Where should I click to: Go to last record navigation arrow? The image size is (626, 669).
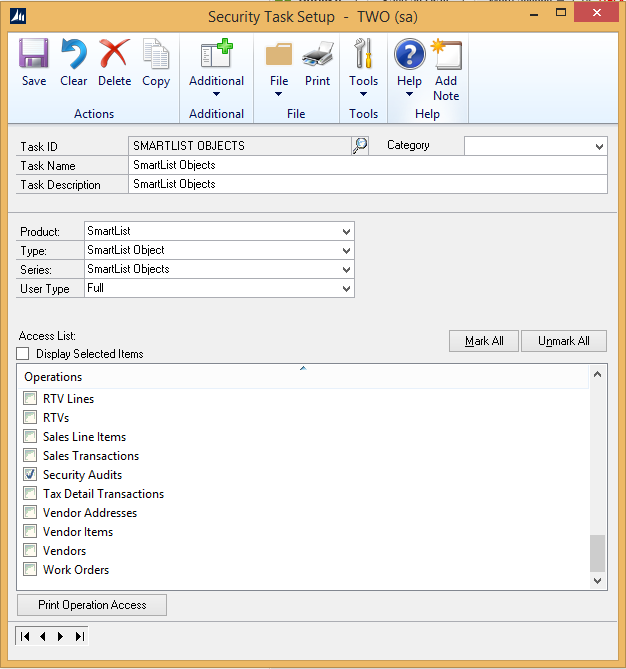(79, 637)
